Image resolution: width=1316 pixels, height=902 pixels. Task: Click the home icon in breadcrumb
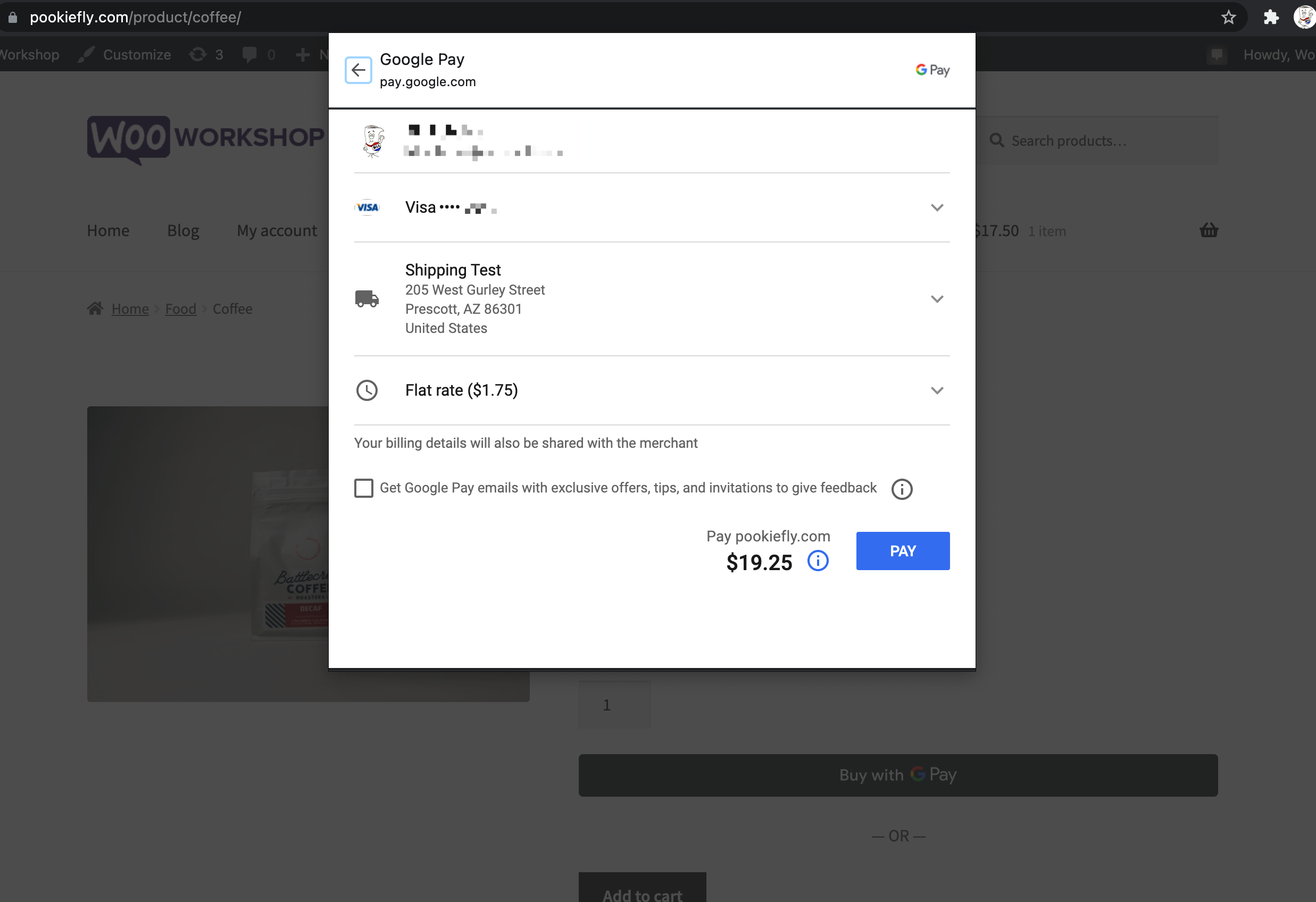click(x=95, y=308)
